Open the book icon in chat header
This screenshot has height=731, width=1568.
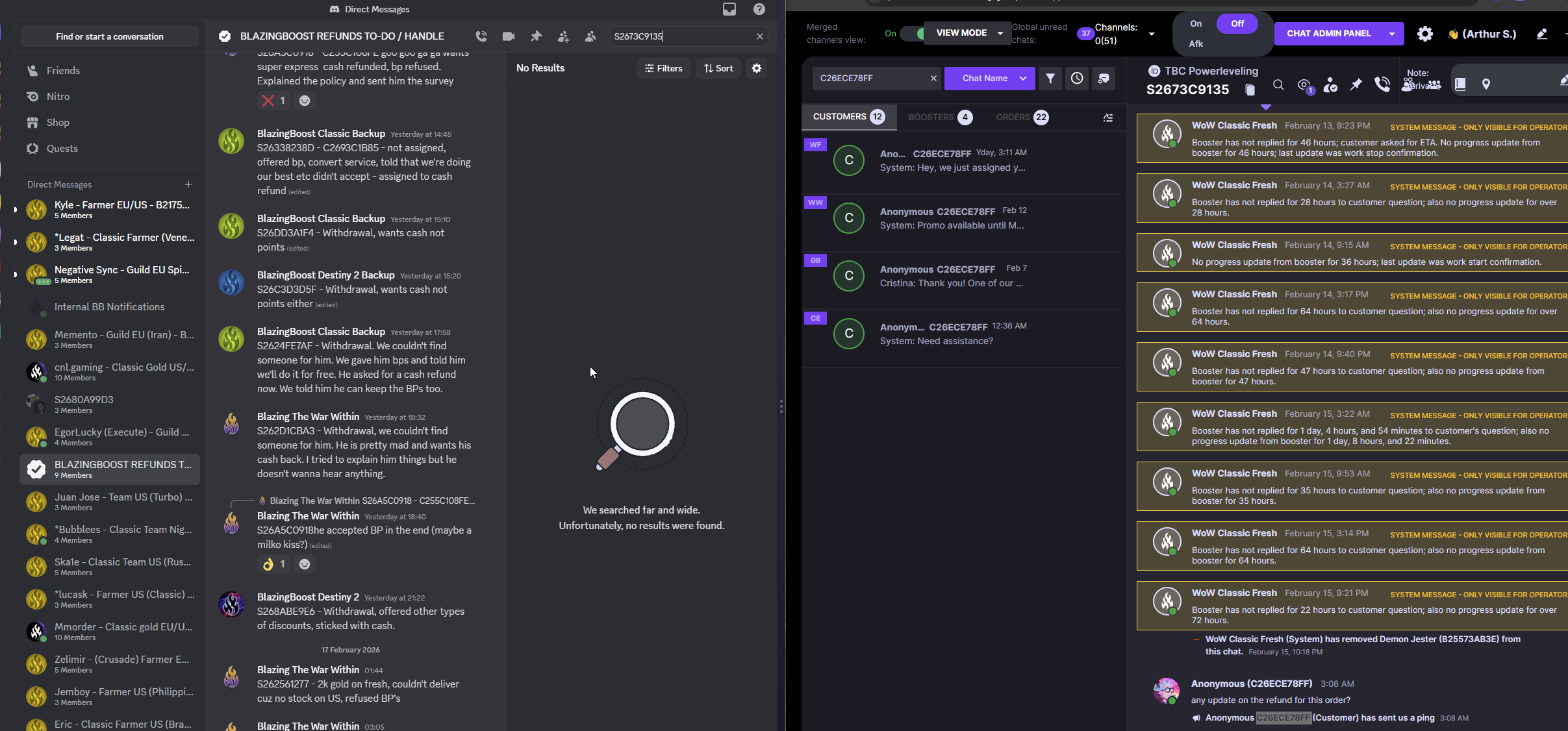(x=1460, y=84)
